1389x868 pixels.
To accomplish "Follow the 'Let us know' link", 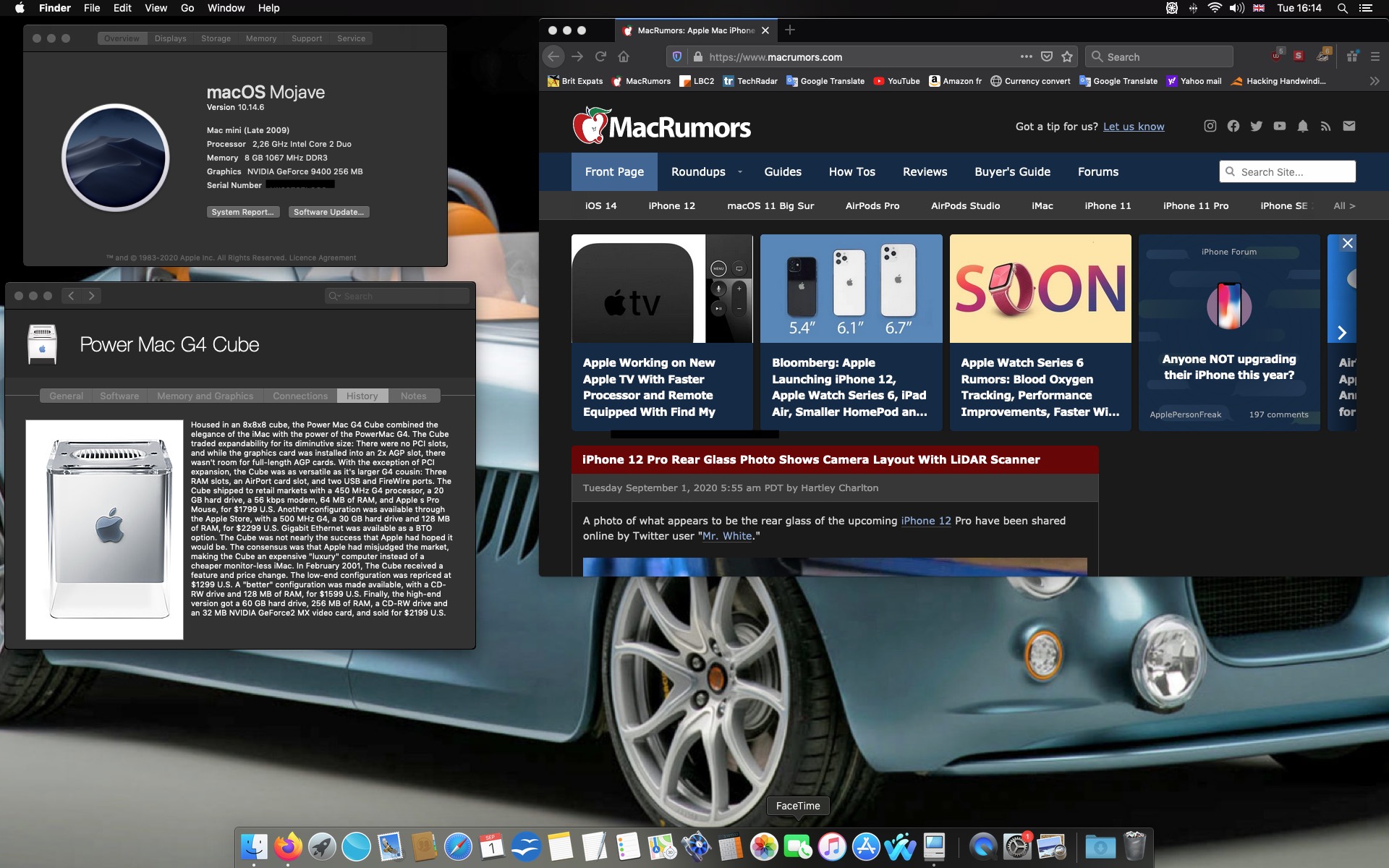I will point(1133,127).
